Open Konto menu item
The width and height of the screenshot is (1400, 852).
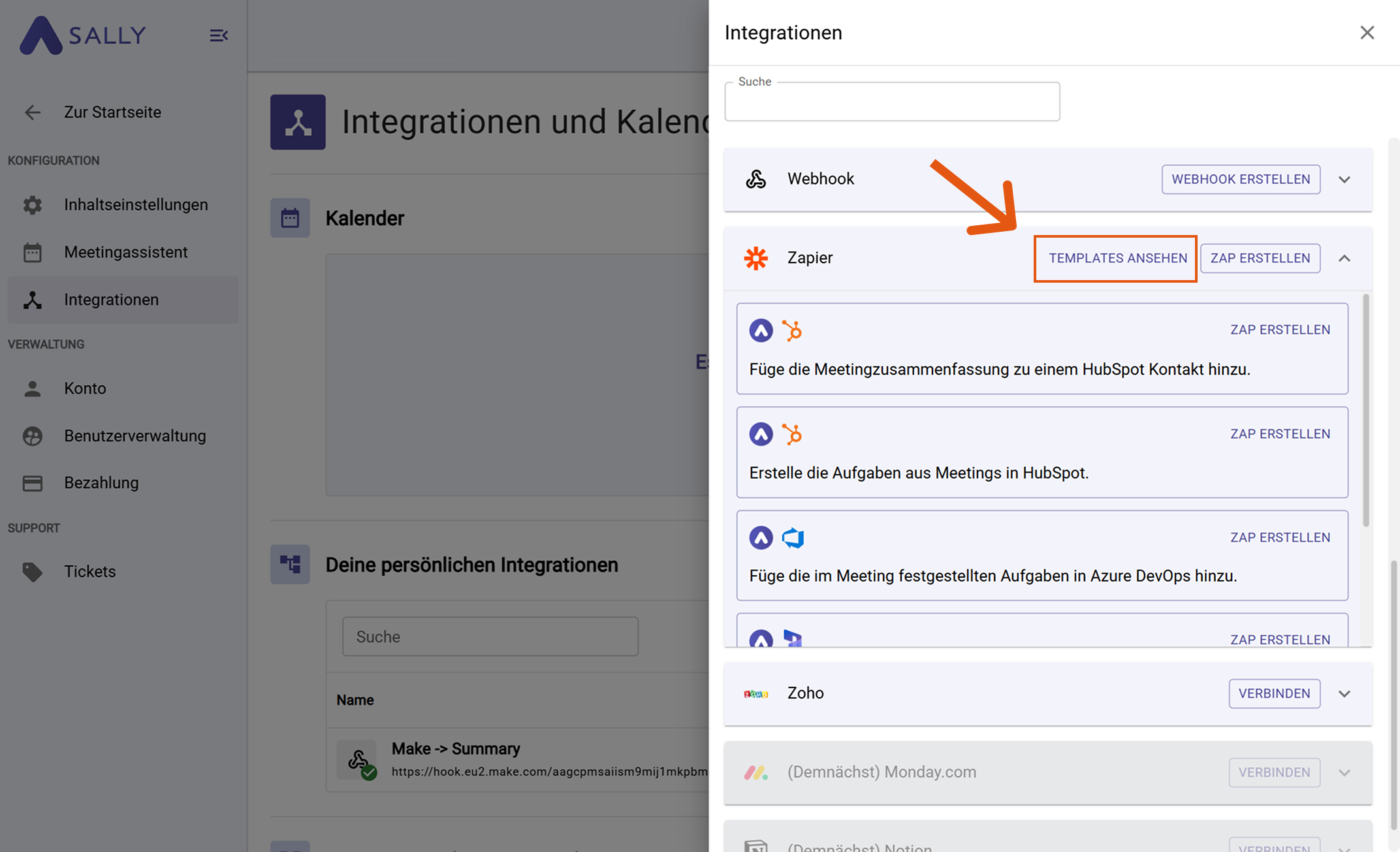point(123,388)
